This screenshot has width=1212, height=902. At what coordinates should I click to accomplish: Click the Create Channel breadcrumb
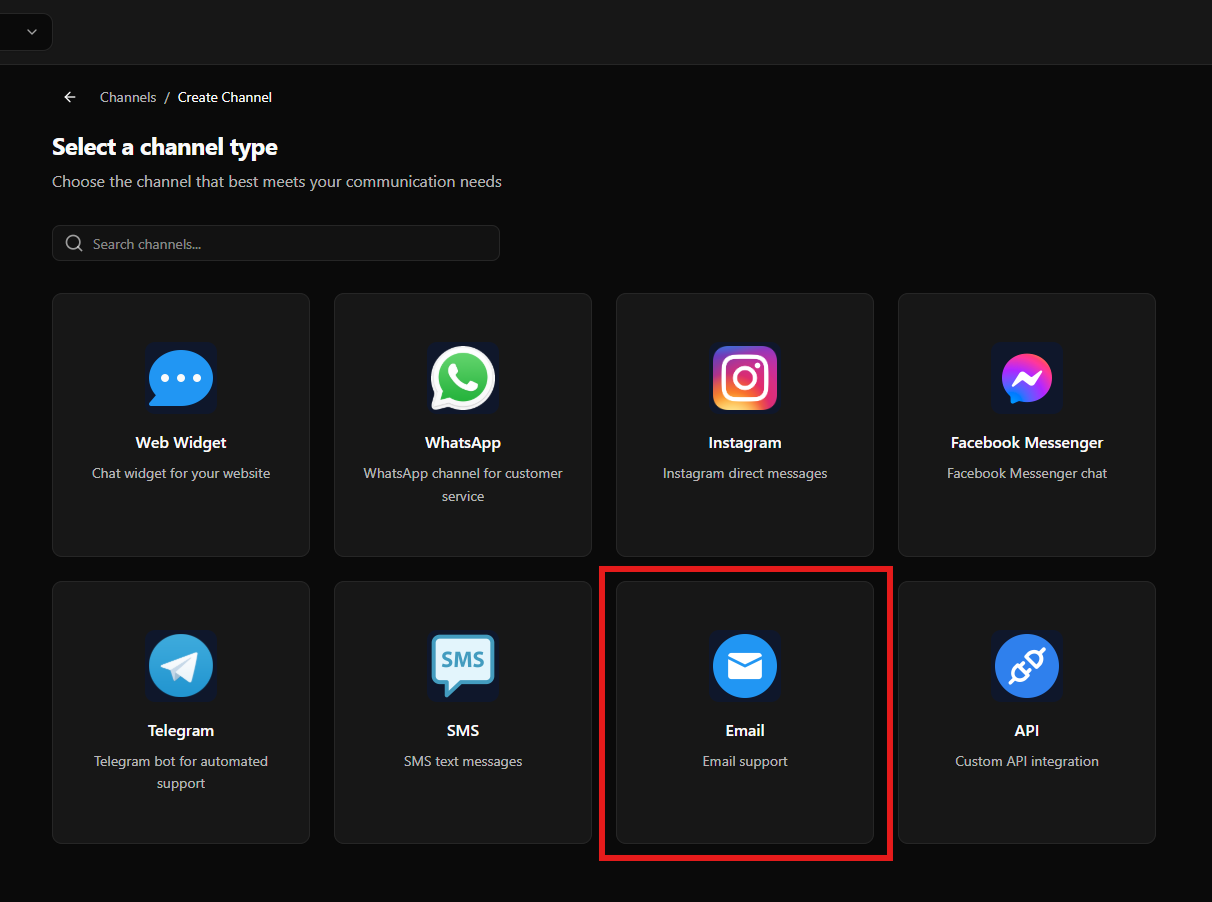click(x=225, y=97)
